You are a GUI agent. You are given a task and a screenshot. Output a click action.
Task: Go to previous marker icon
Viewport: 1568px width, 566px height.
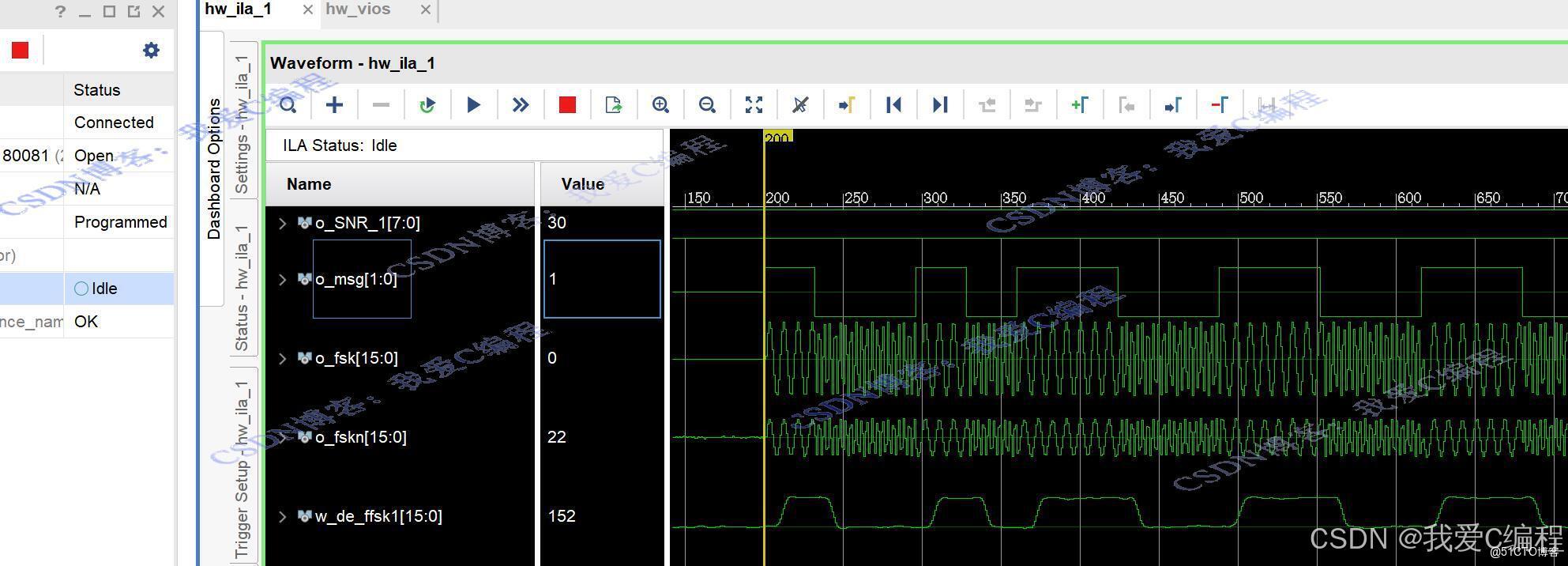click(1126, 105)
